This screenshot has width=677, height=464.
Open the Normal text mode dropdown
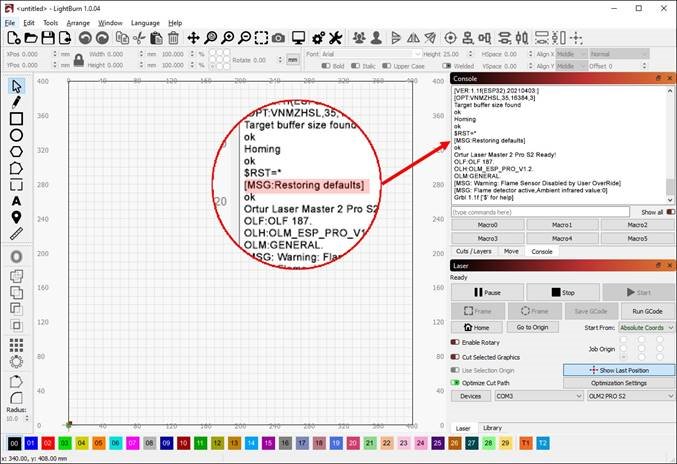pos(619,54)
